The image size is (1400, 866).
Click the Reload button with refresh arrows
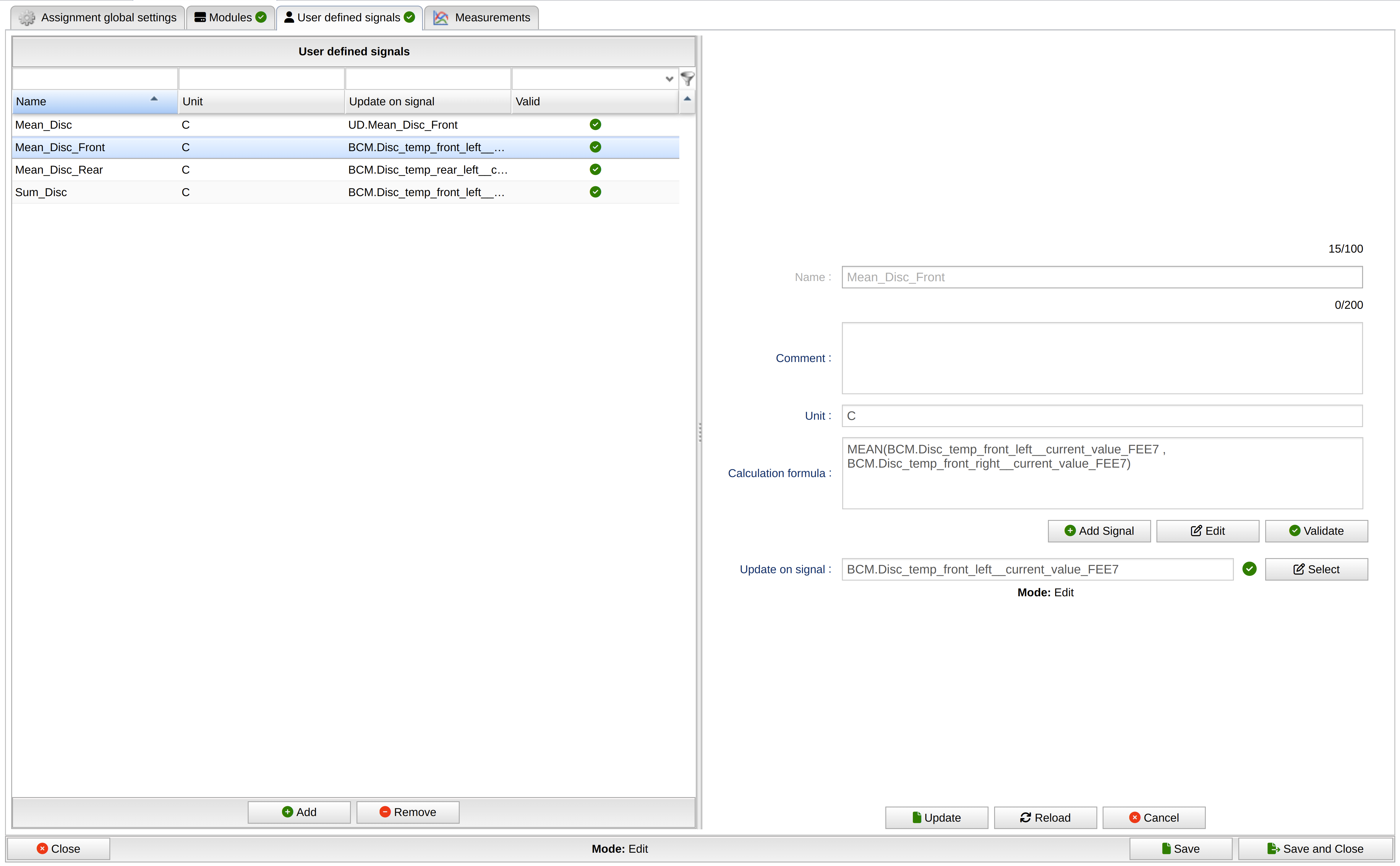(1045, 818)
